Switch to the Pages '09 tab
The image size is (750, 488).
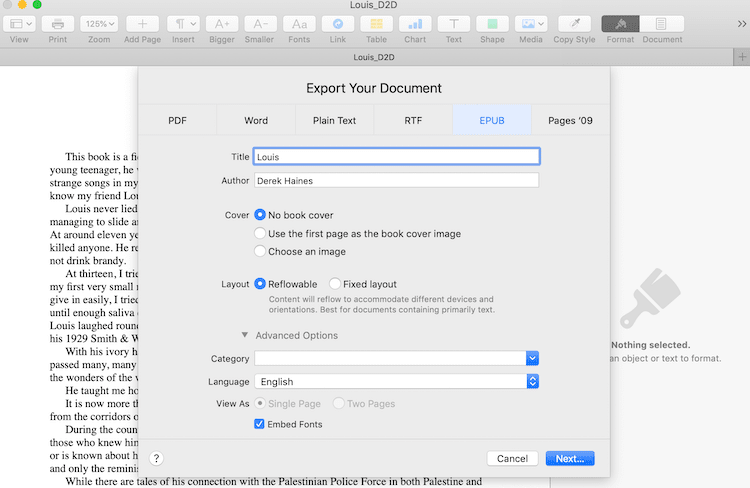(x=570, y=121)
